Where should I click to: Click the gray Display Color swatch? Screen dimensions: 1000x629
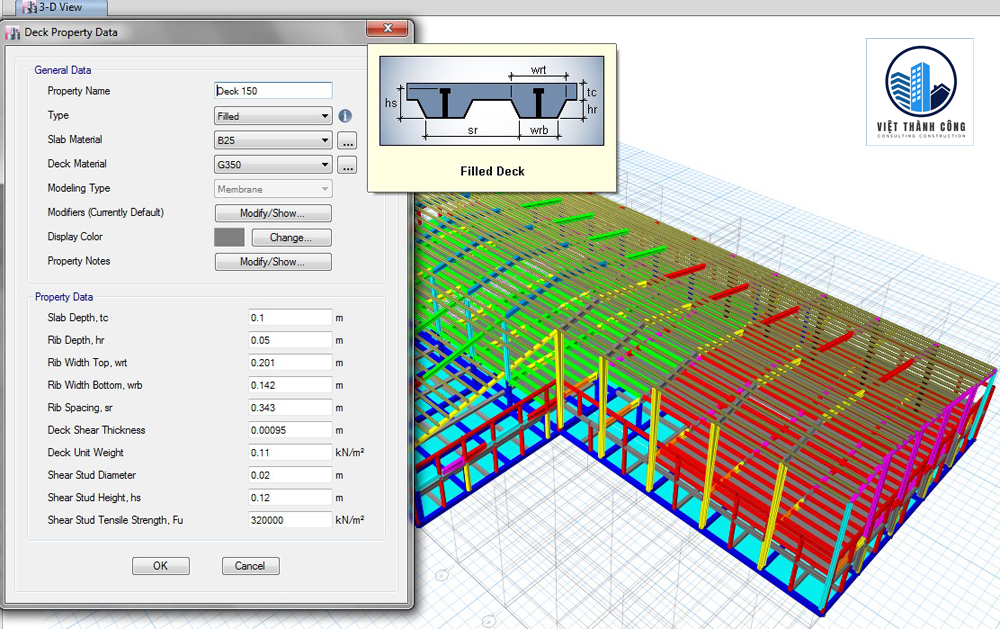(229, 238)
